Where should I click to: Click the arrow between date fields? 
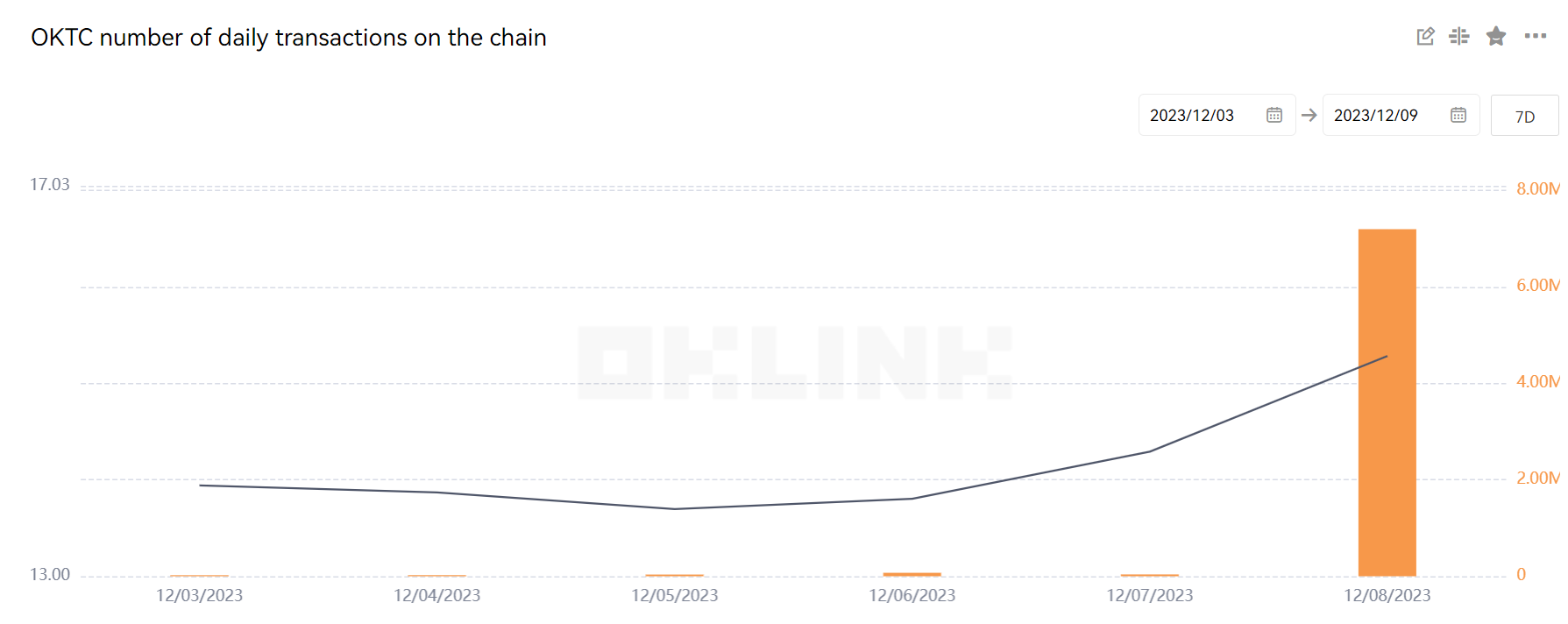[1309, 115]
